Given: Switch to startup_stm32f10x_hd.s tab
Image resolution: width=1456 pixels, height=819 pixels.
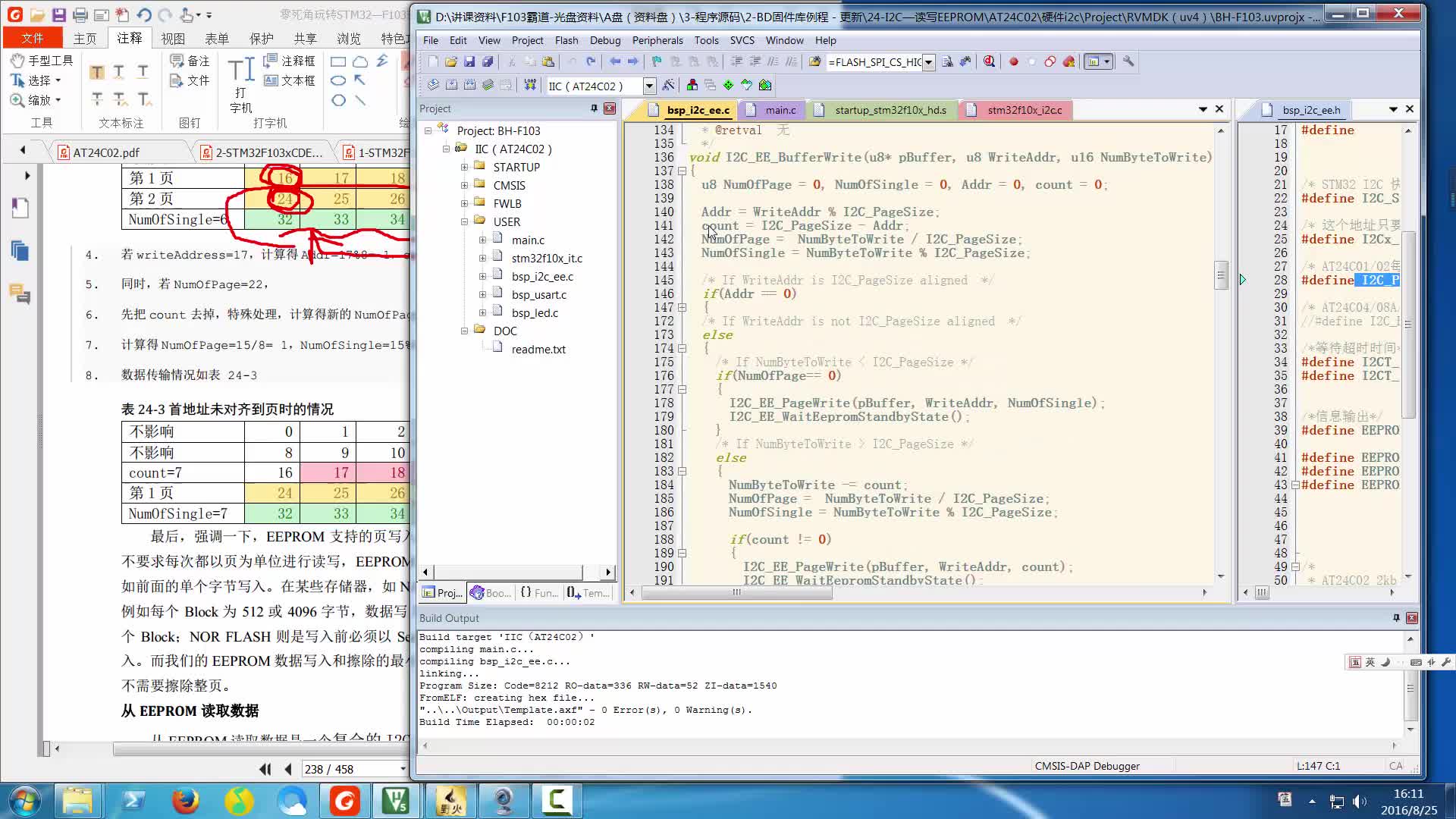Looking at the screenshot, I should (x=881, y=110).
